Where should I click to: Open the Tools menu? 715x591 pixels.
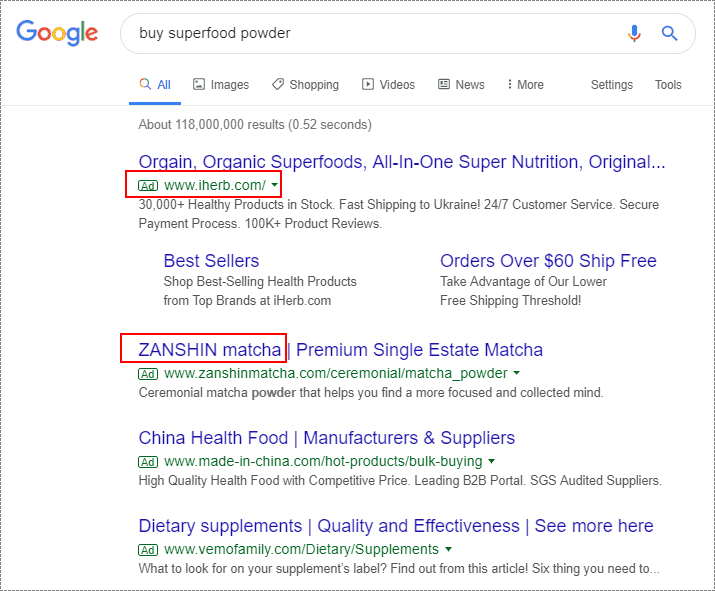point(668,84)
